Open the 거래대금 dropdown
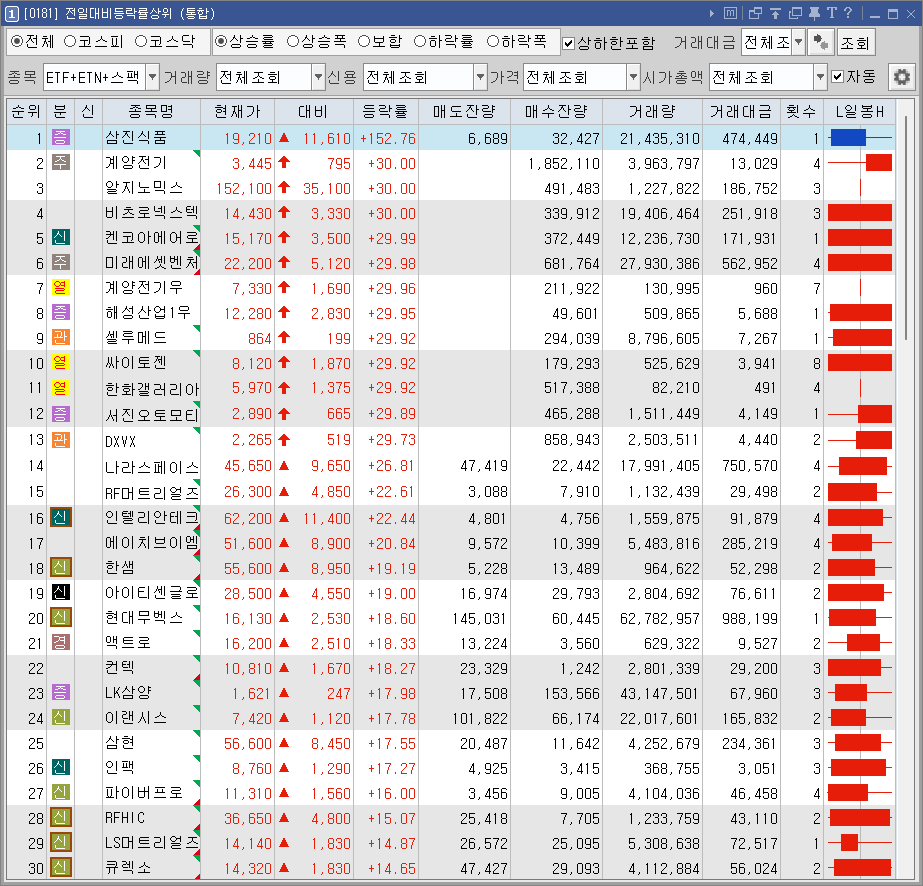The height and width of the screenshot is (886, 923). (x=799, y=42)
